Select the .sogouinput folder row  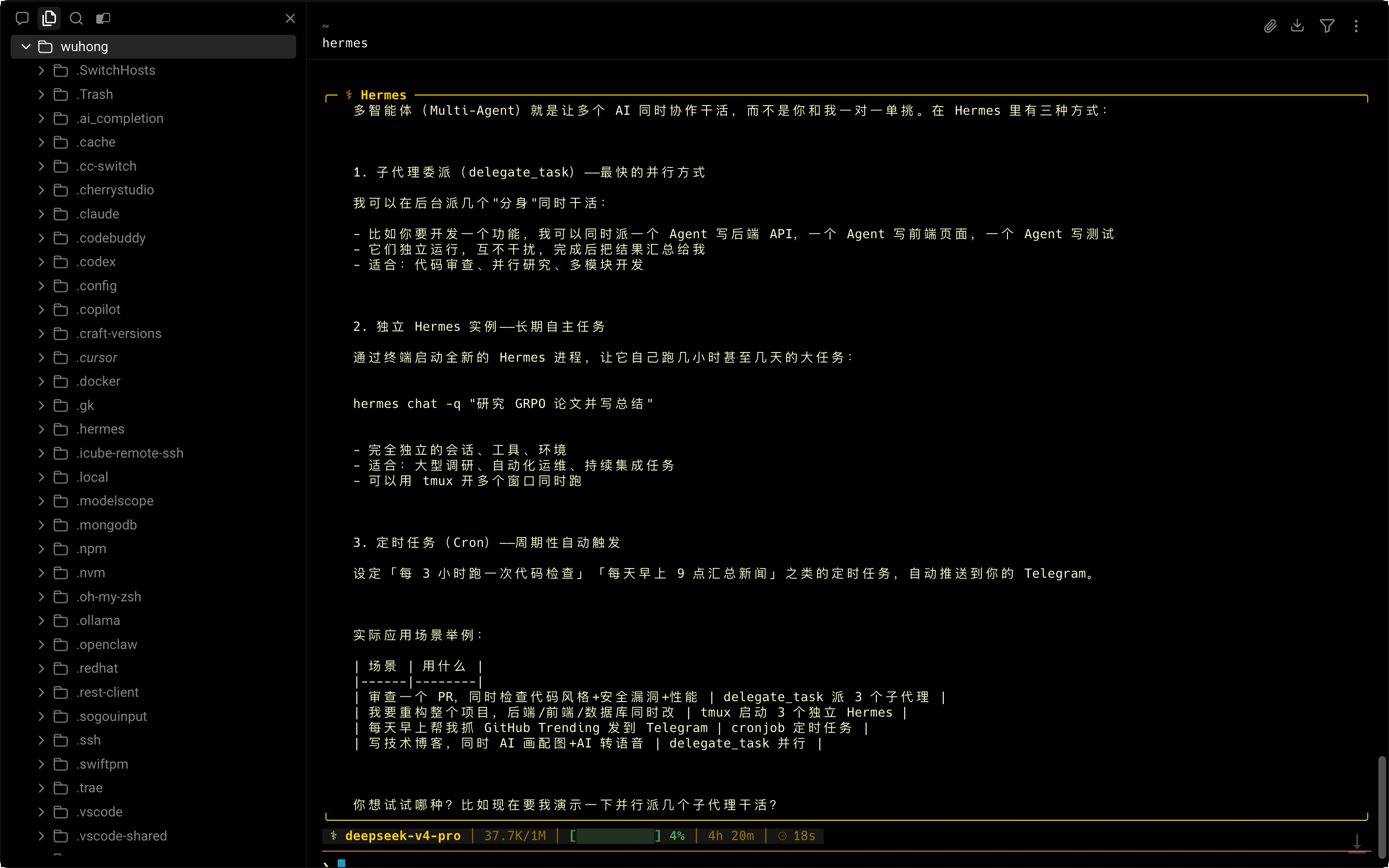pos(153,717)
